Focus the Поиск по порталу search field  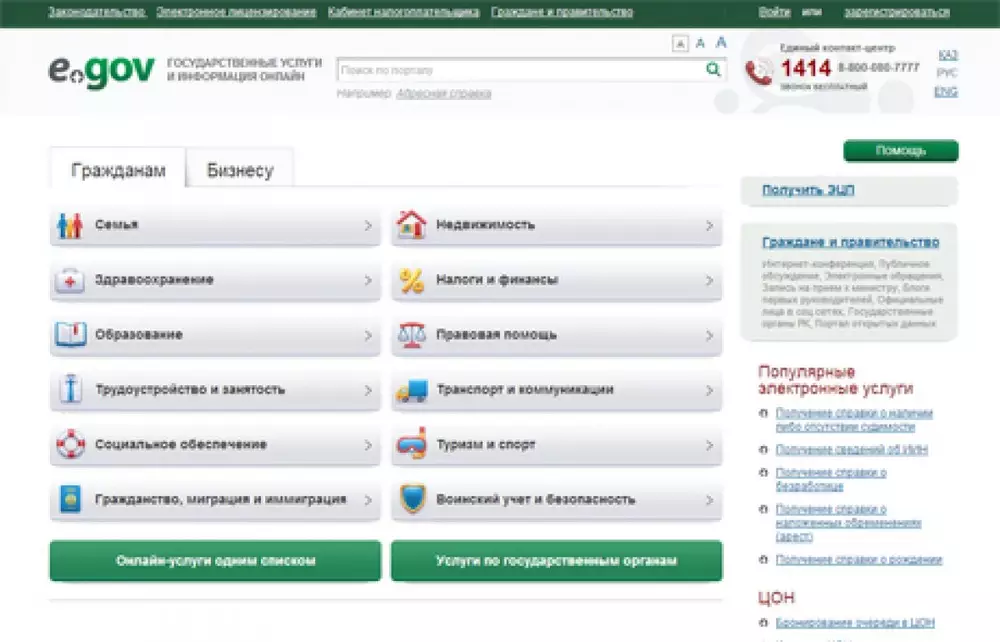point(520,70)
